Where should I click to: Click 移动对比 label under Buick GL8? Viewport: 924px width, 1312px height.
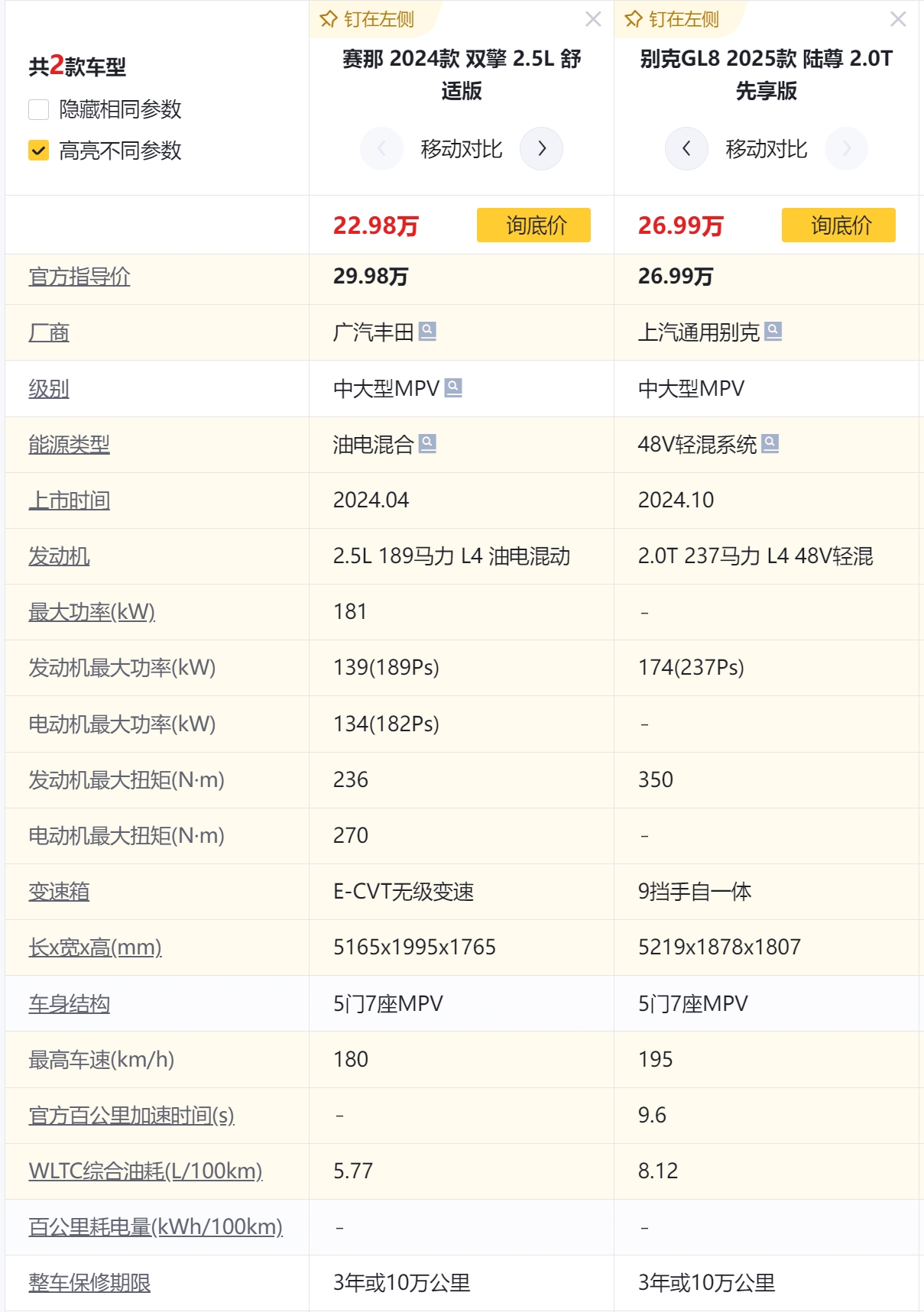(767, 149)
